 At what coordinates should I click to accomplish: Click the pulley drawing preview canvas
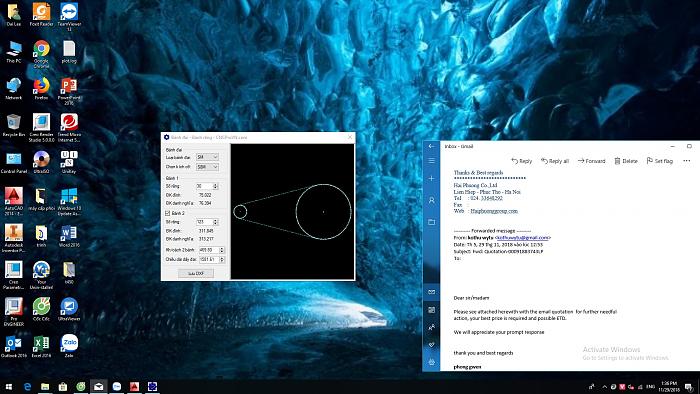[x=292, y=212]
